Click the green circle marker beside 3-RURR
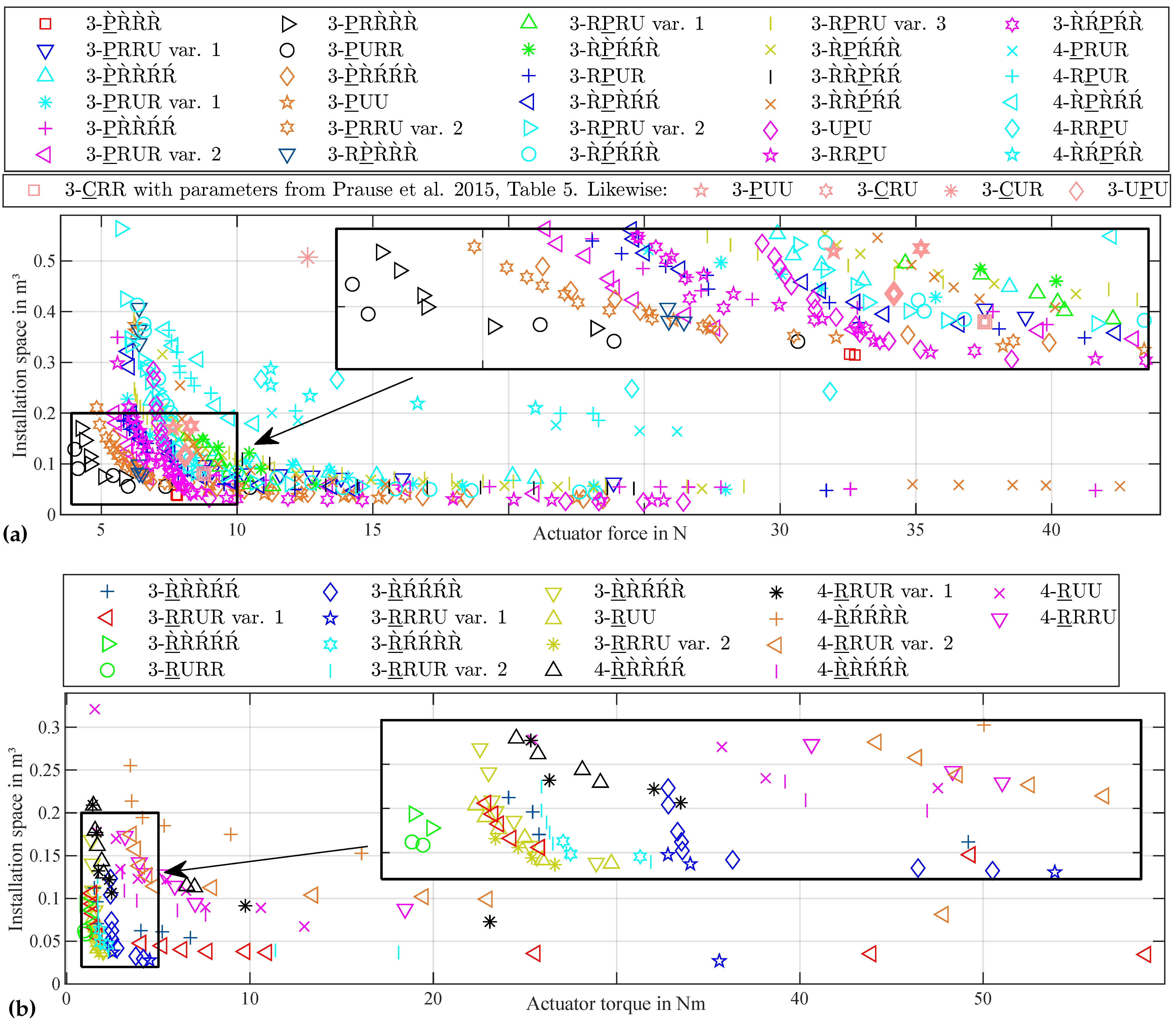 (107, 670)
